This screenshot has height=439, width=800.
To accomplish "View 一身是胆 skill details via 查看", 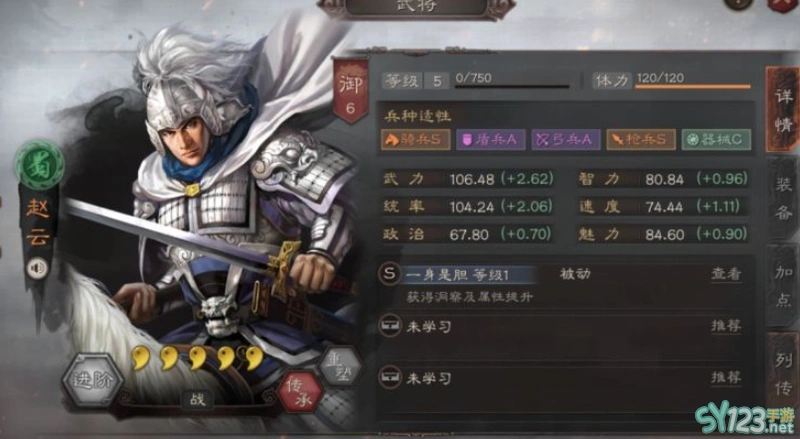I will [726, 274].
